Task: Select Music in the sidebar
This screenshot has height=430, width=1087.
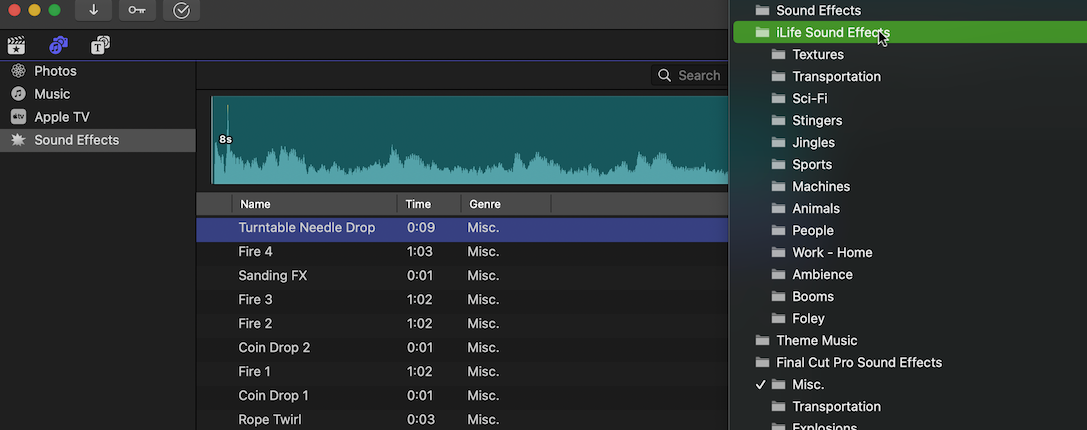Action: (x=52, y=94)
